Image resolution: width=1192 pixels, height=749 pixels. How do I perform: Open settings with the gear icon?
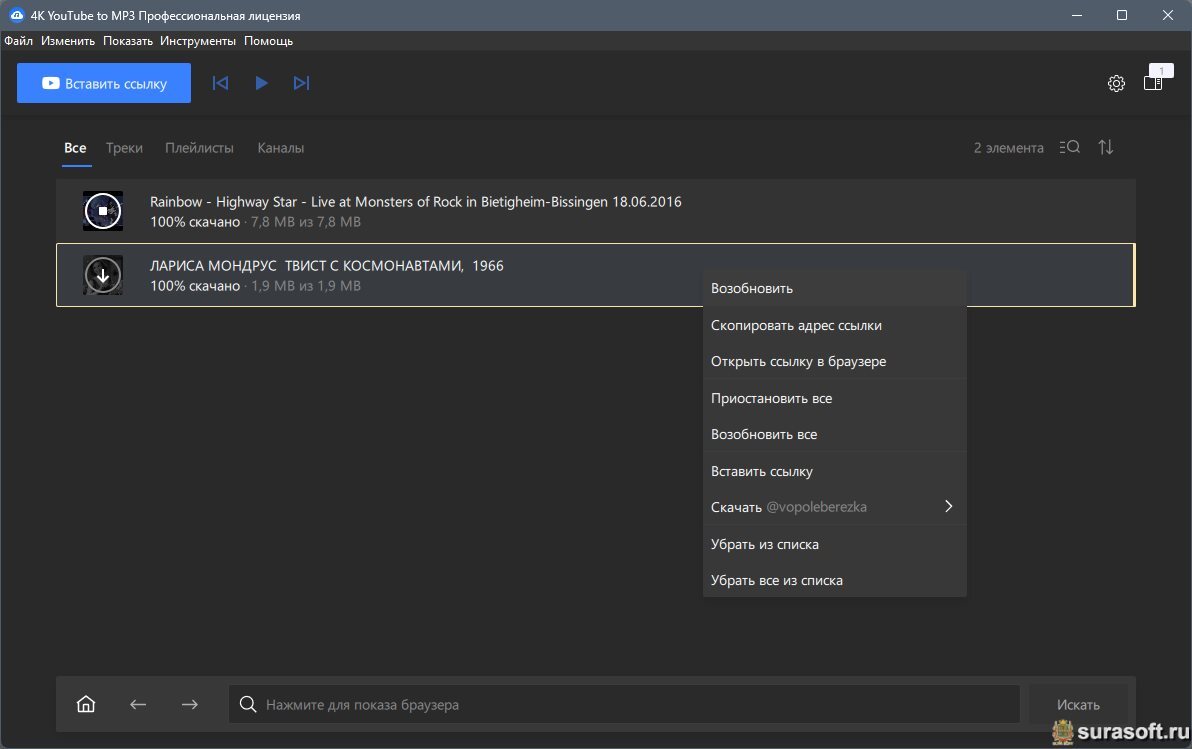pos(1116,84)
